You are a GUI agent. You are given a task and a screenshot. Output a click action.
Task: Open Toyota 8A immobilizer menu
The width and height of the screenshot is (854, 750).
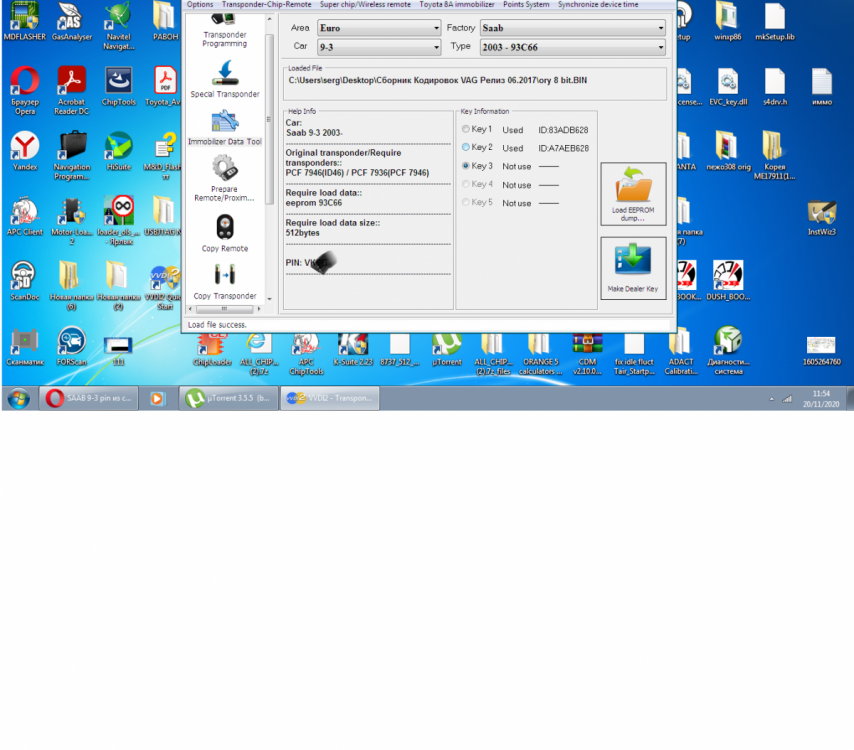456,4
